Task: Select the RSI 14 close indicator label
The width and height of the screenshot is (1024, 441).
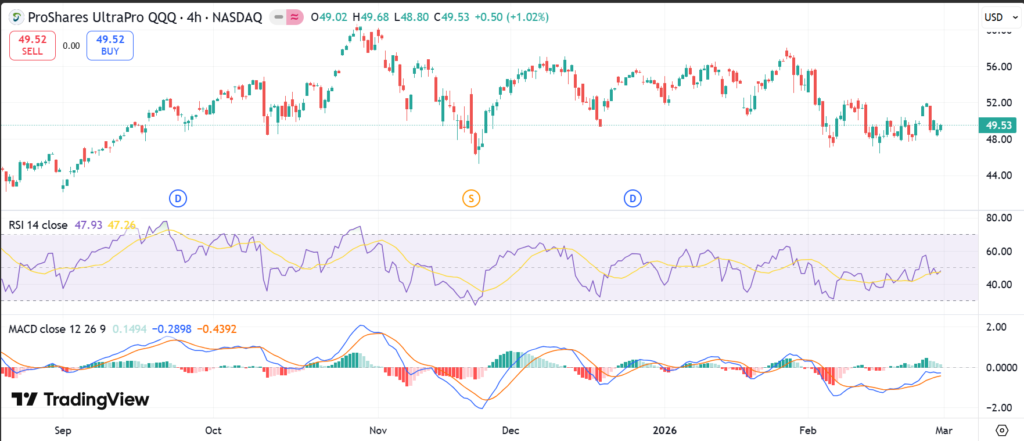Action: click(x=37, y=225)
